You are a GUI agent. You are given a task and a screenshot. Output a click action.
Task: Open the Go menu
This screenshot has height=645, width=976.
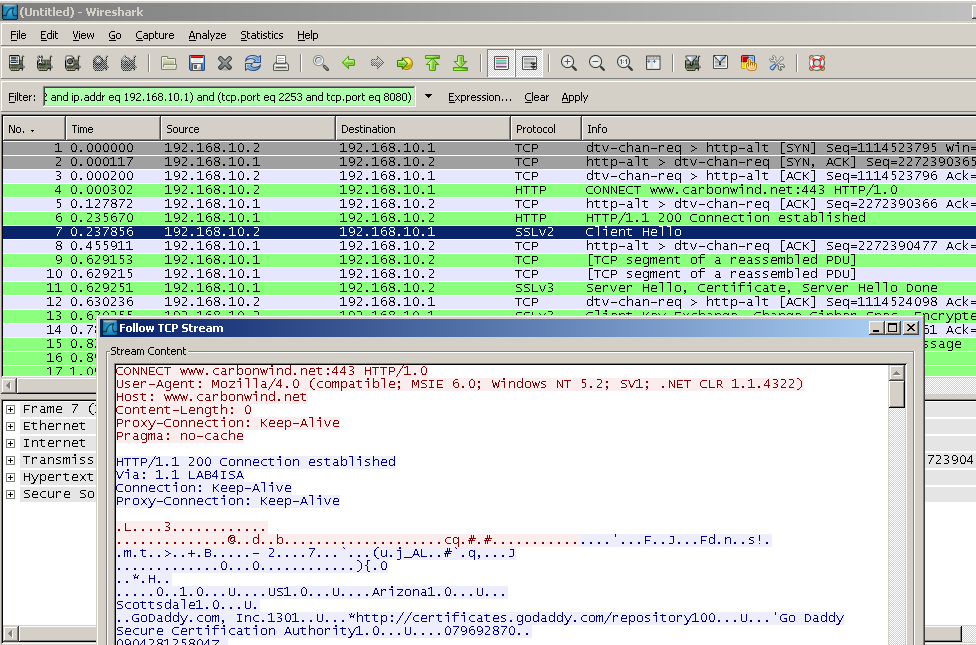coord(115,35)
